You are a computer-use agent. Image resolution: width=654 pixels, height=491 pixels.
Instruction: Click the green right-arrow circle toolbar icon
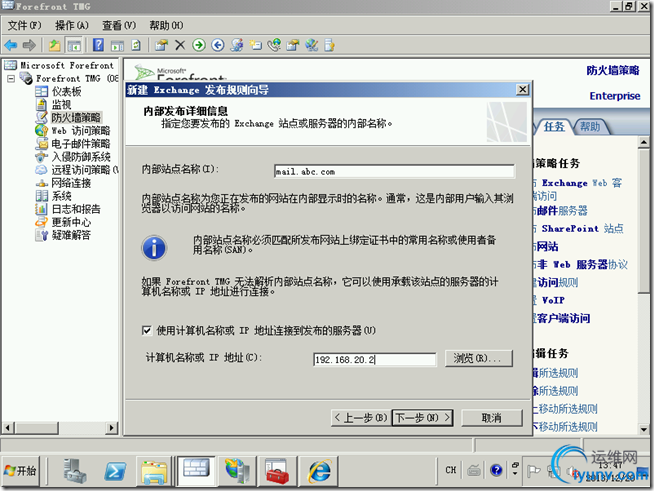[x=199, y=45]
